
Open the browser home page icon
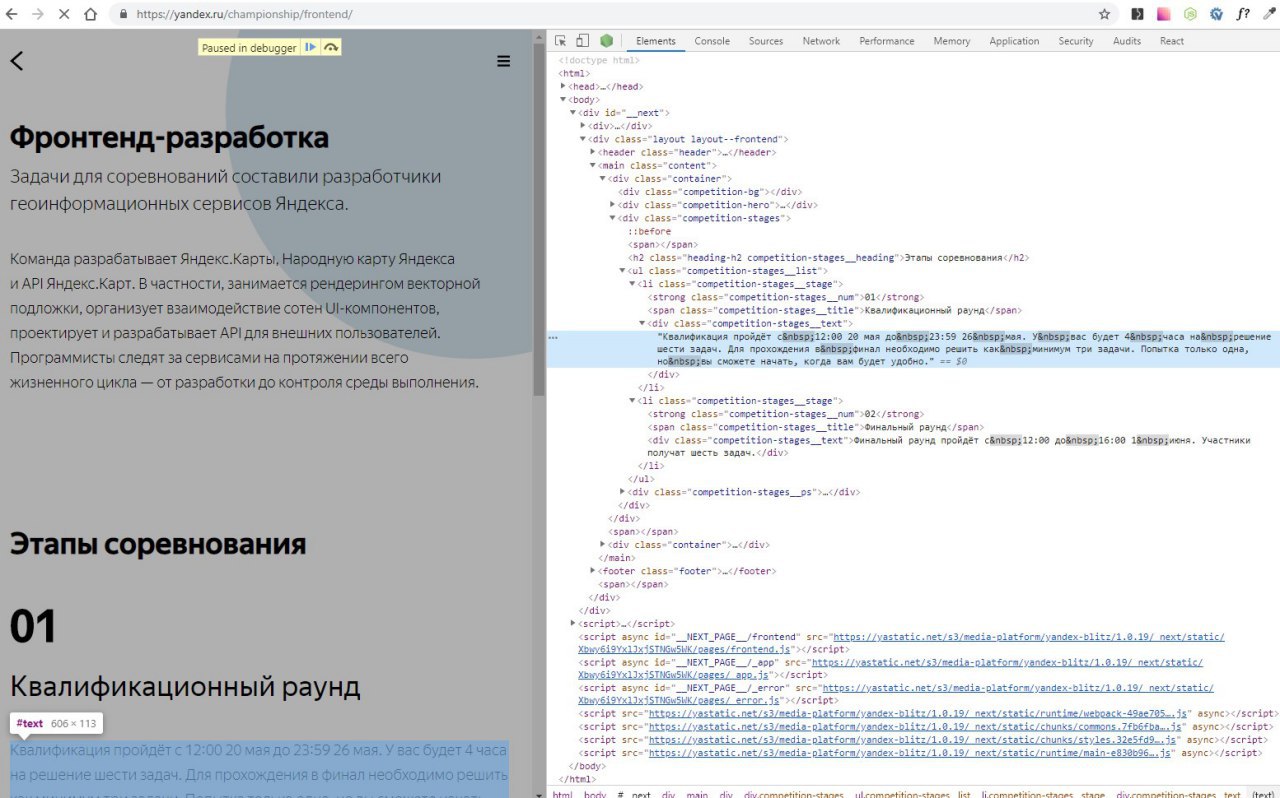pyautogui.click(x=91, y=14)
